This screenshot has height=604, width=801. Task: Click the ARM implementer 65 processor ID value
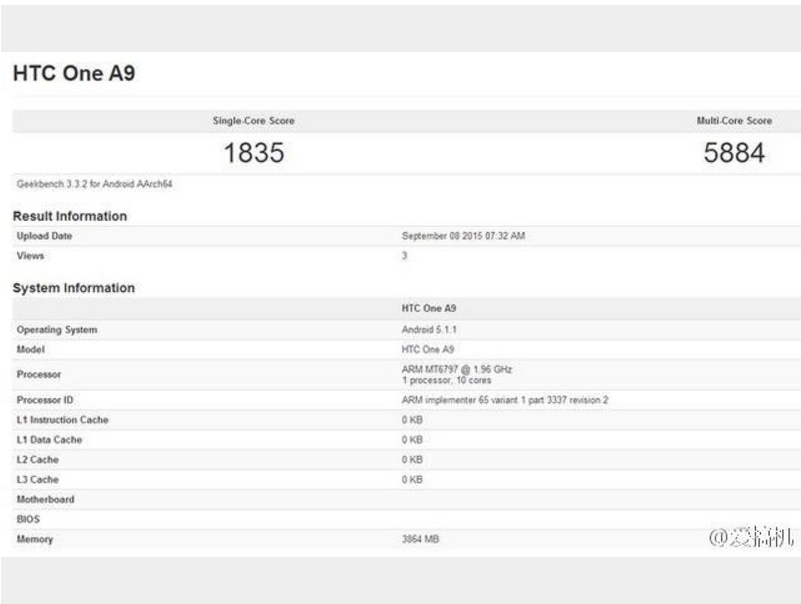click(x=505, y=400)
